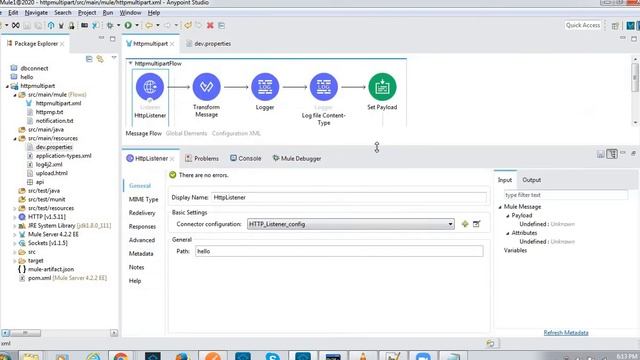Open the Navigate menu
Viewport: 640px width, 360px height.
[x=36, y=13]
